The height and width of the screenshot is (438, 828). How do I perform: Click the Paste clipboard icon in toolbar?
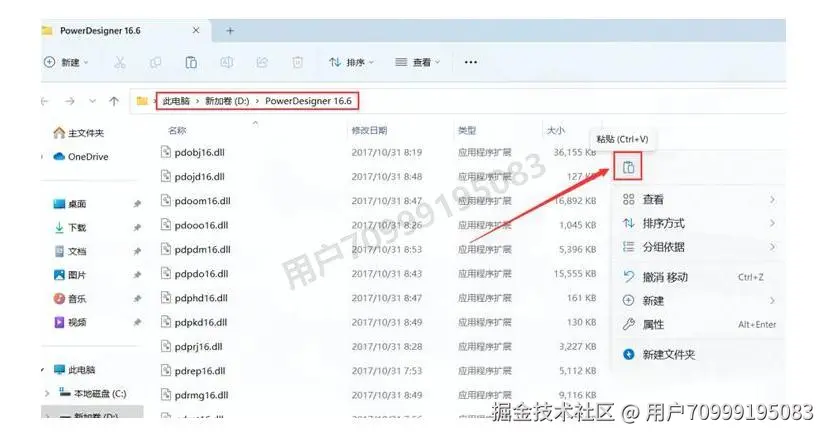(x=191, y=62)
